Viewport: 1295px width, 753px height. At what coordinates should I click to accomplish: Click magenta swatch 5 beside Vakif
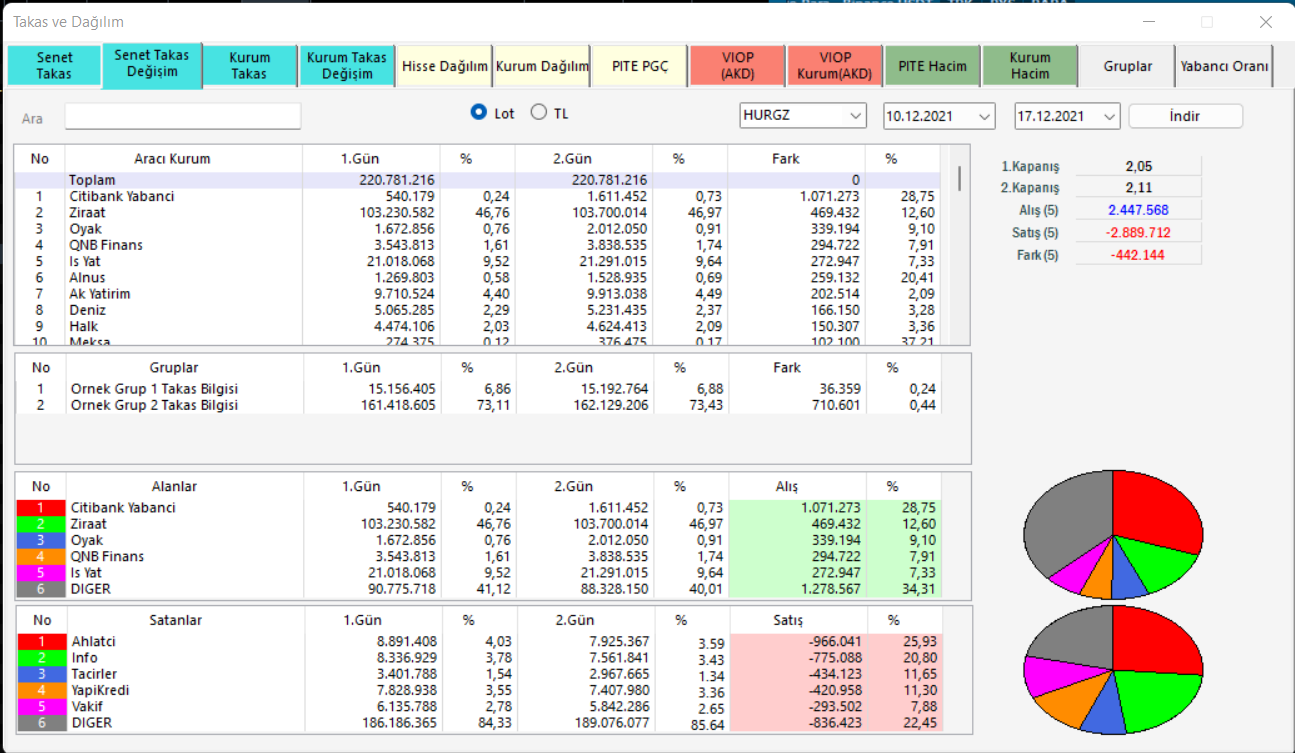[x=40, y=706]
